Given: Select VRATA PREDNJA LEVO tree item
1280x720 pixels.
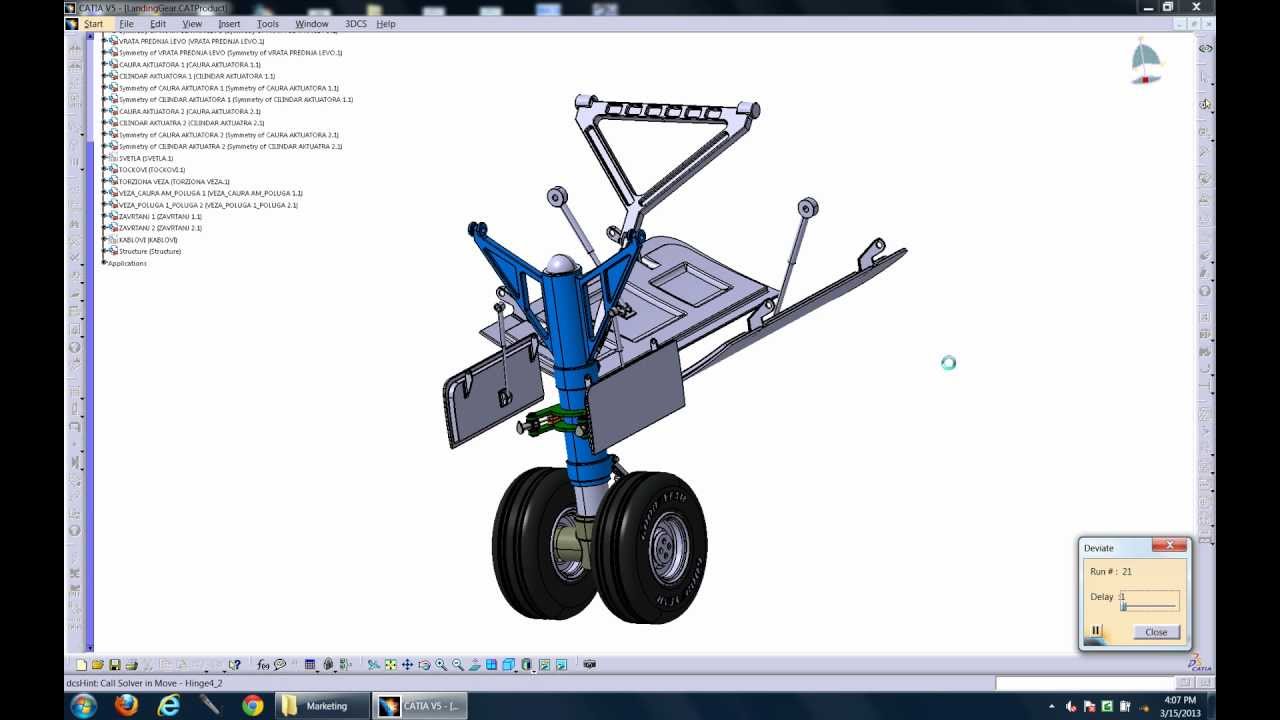Looking at the screenshot, I should 191,41.
